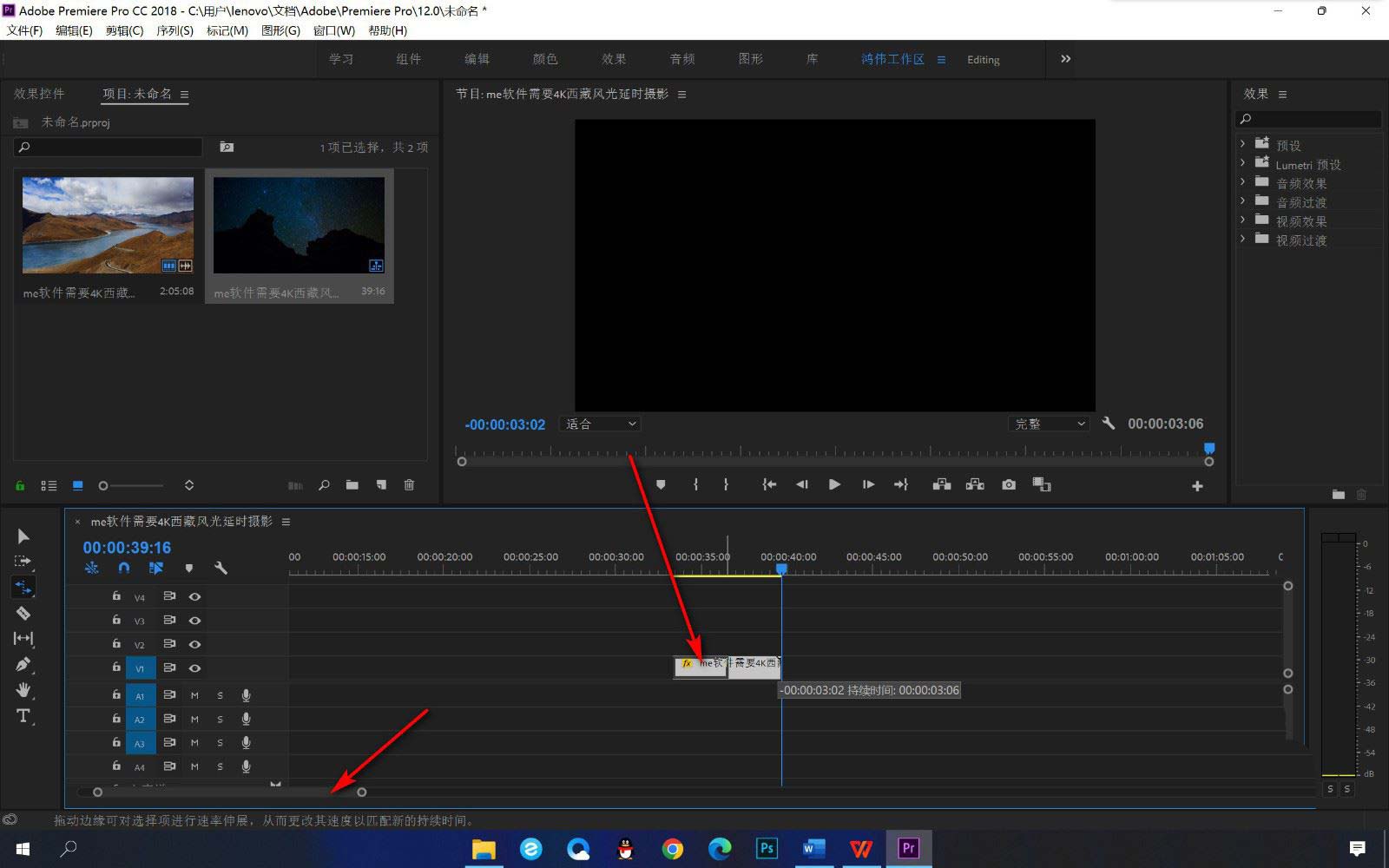Open 序列(S) menu
Screen dimensions: 1389x868
[174, 30]
